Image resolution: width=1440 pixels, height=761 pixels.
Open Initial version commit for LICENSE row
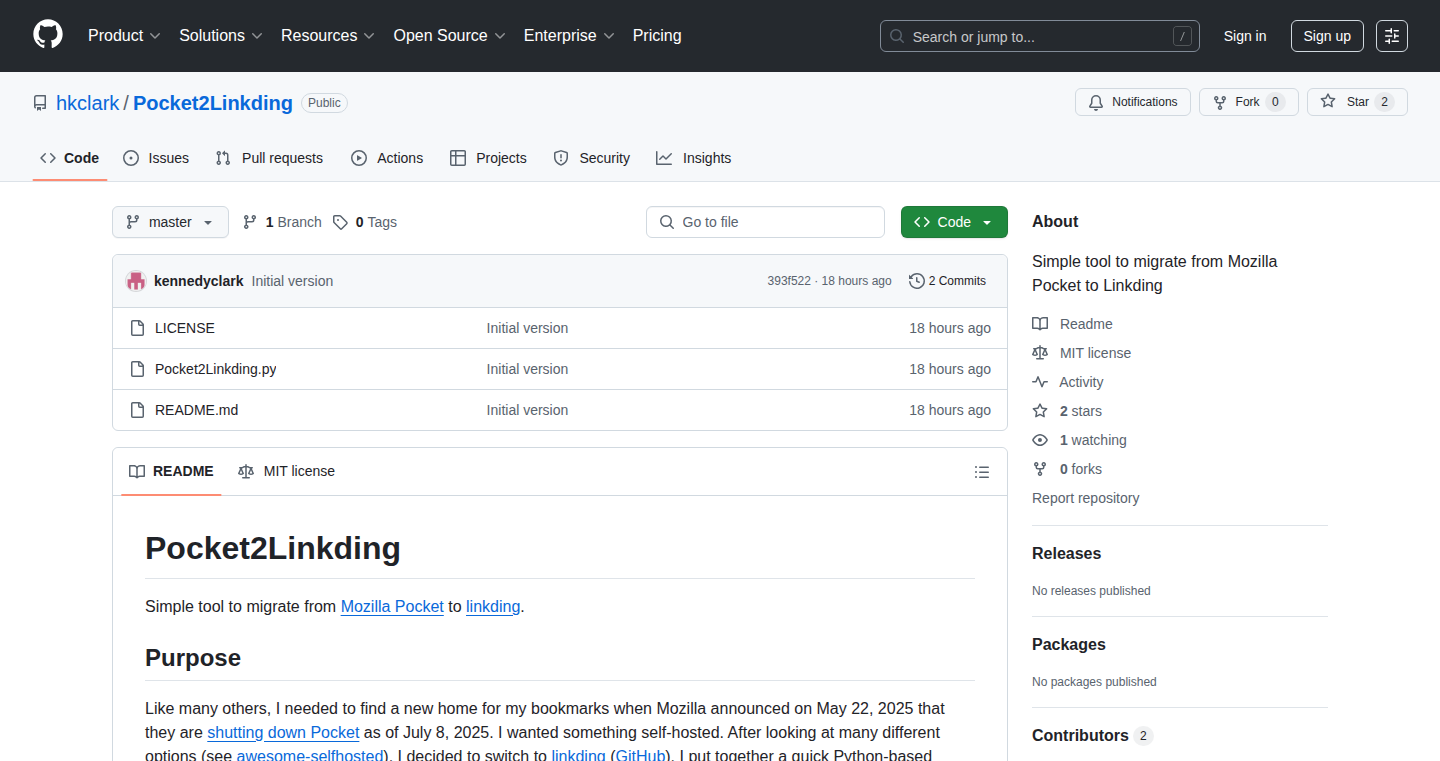[x=527, y=328]
